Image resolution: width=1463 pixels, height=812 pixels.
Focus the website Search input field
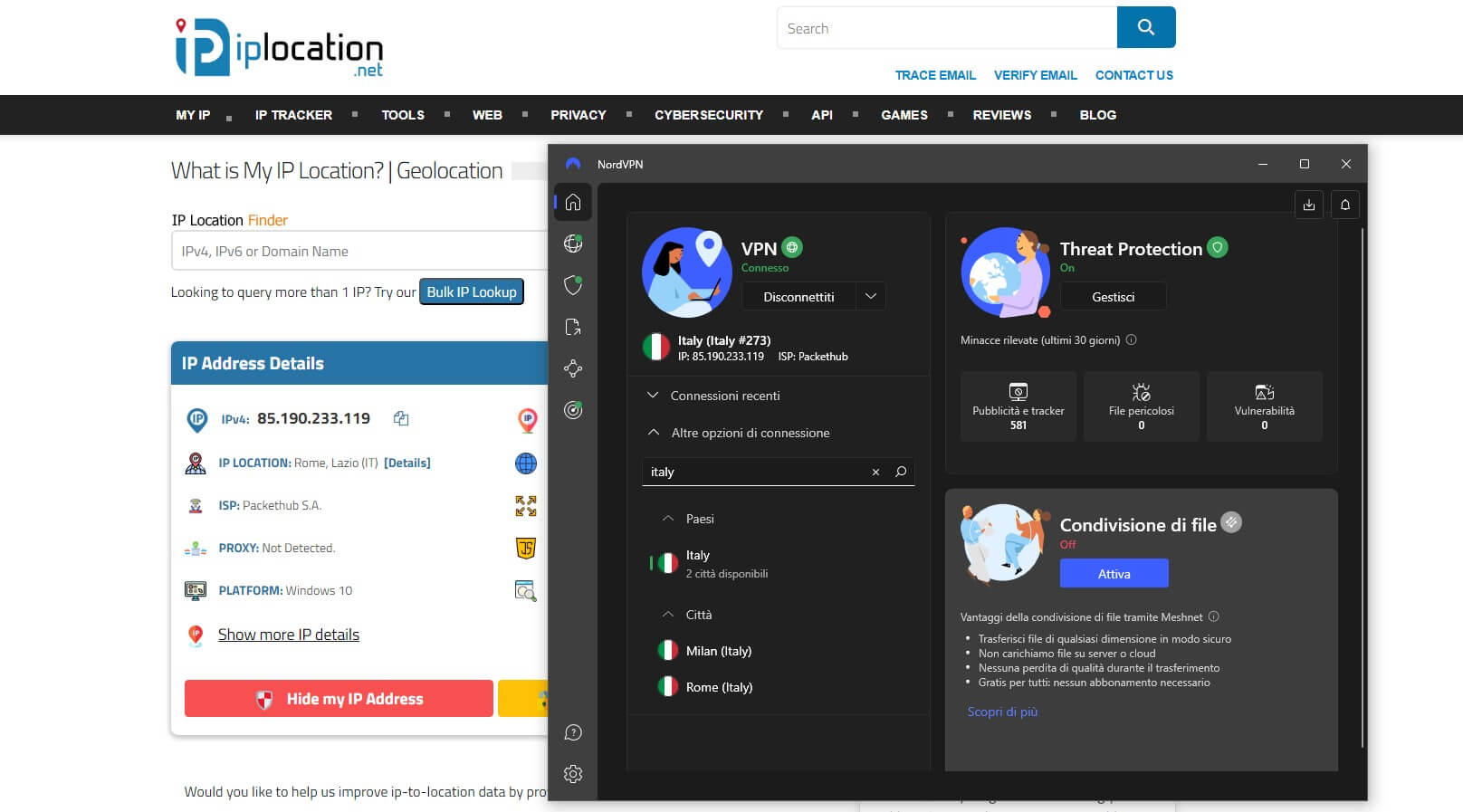coord(947,27)
